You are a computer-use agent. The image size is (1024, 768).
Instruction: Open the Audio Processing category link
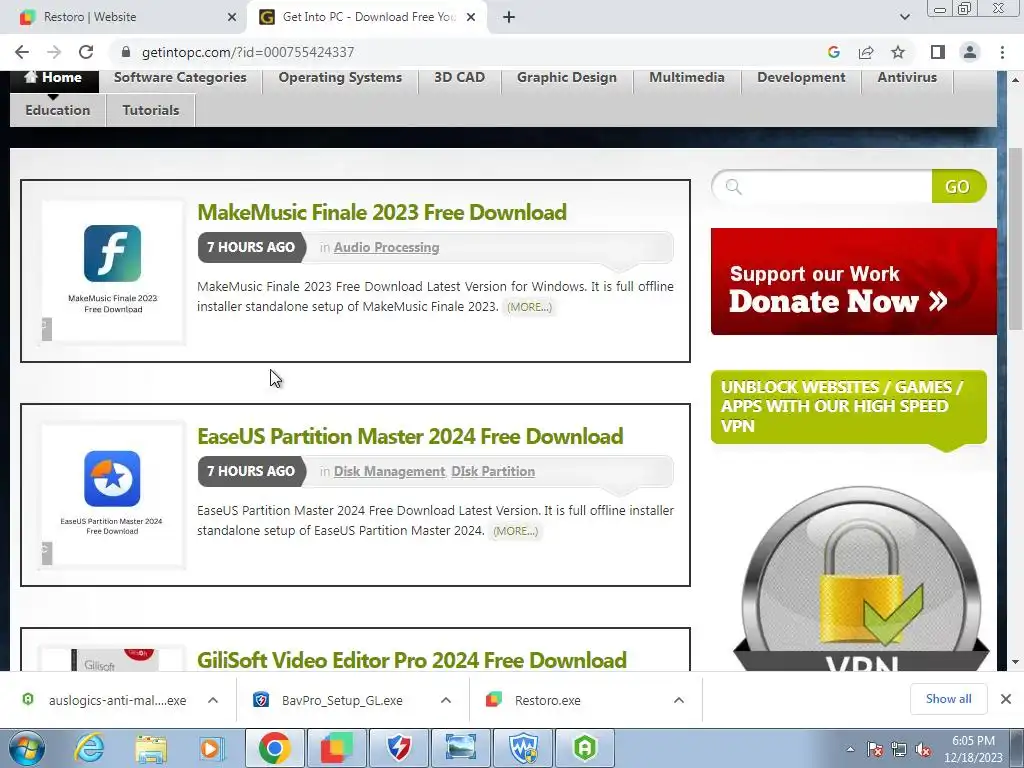coord(387,248)
